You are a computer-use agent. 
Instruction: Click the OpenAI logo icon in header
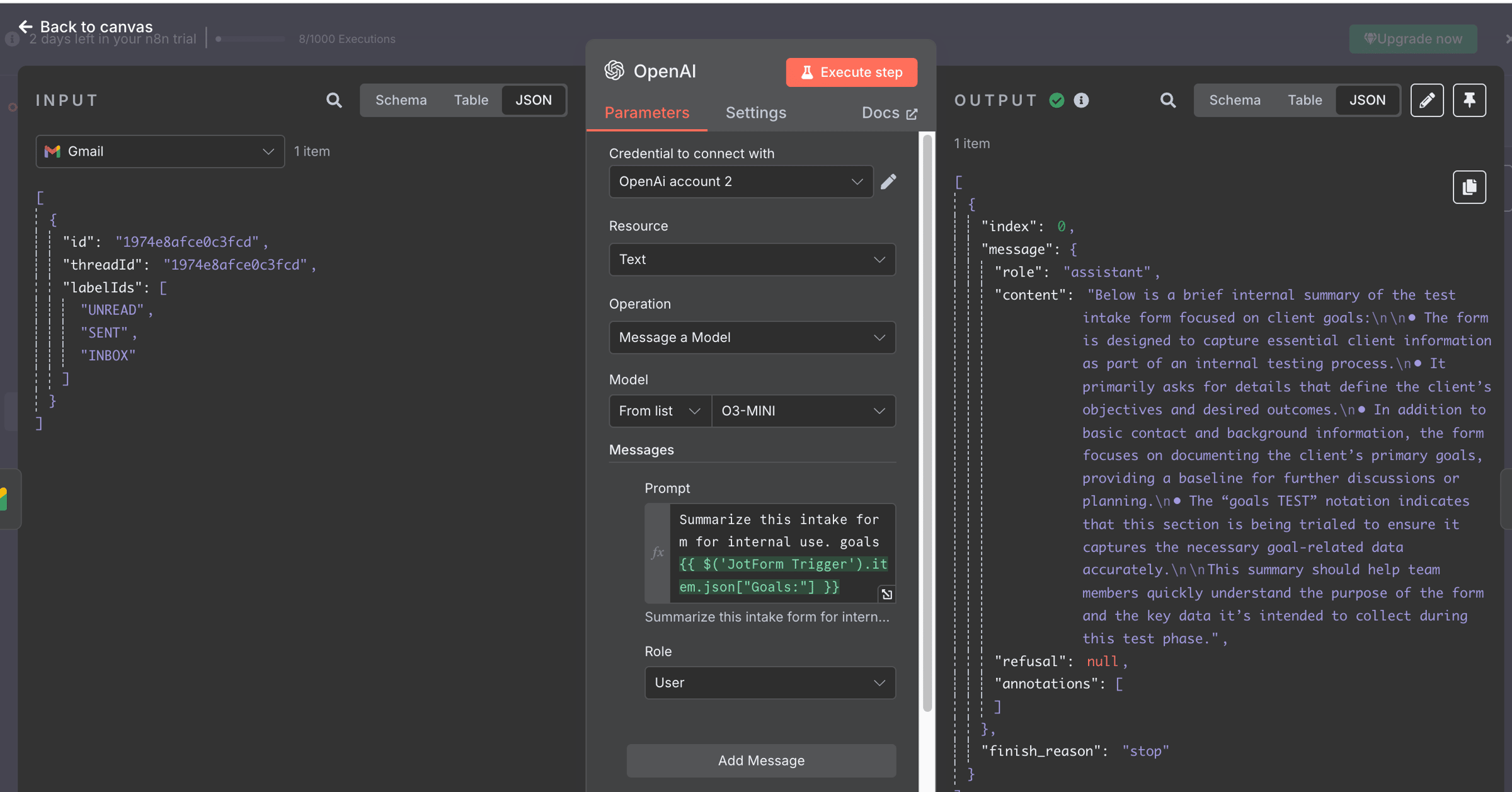[x=614, y=71]
